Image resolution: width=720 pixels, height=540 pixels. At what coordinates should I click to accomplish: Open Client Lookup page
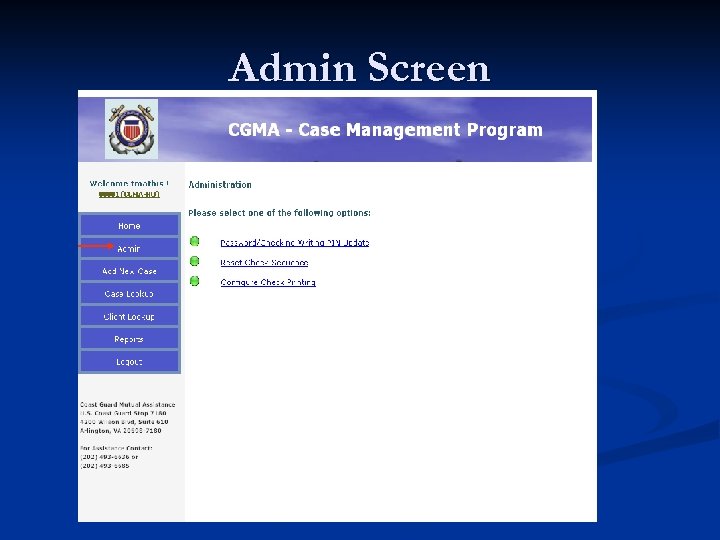tap(129, 316)
